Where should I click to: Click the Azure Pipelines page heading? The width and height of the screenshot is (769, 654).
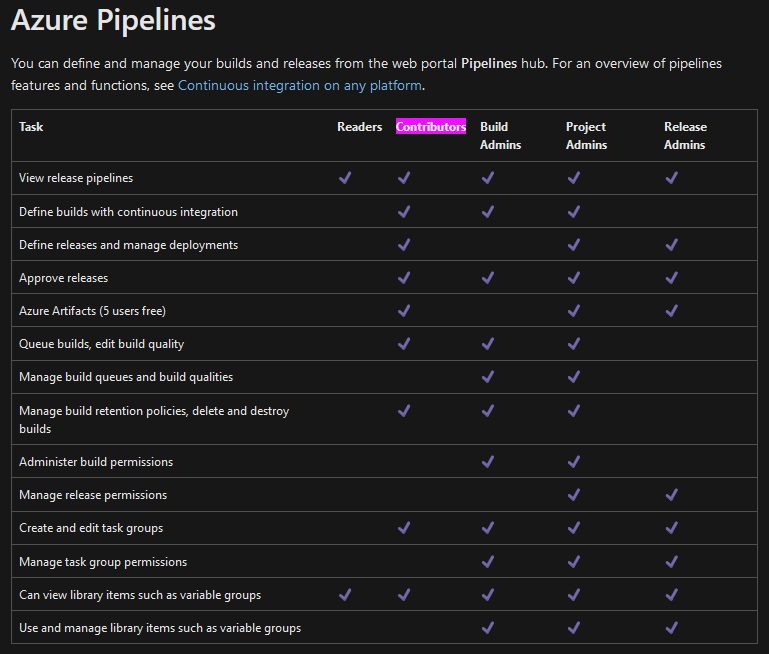[113, 20]
